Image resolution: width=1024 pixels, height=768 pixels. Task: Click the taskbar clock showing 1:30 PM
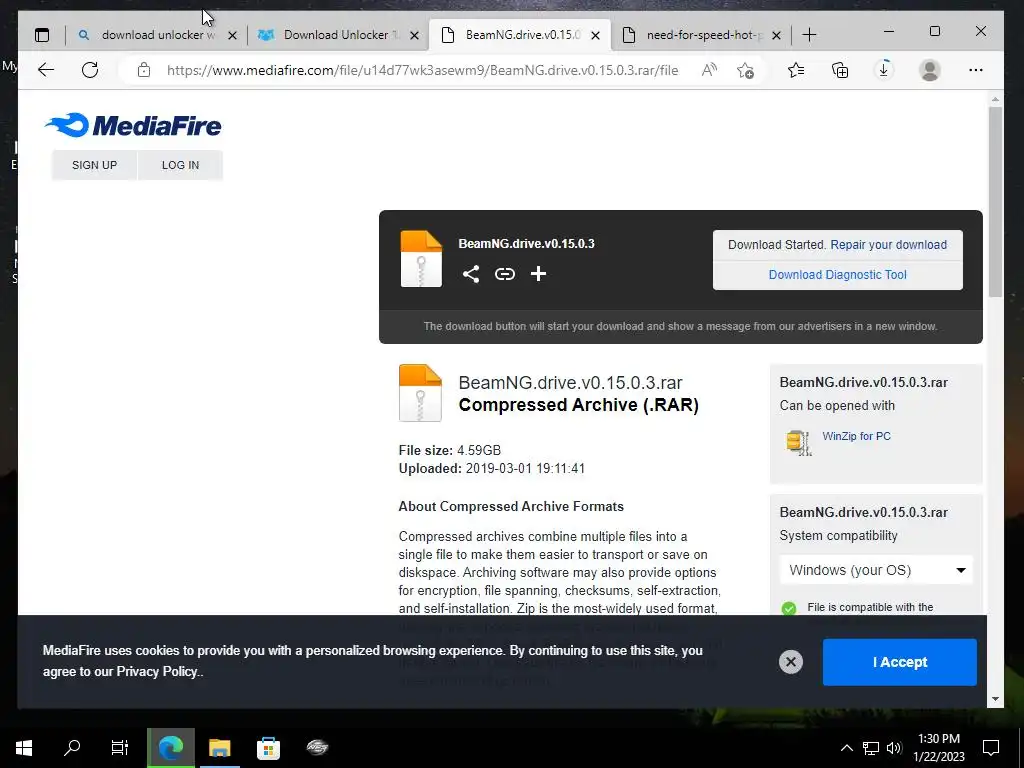coord(938,748)
